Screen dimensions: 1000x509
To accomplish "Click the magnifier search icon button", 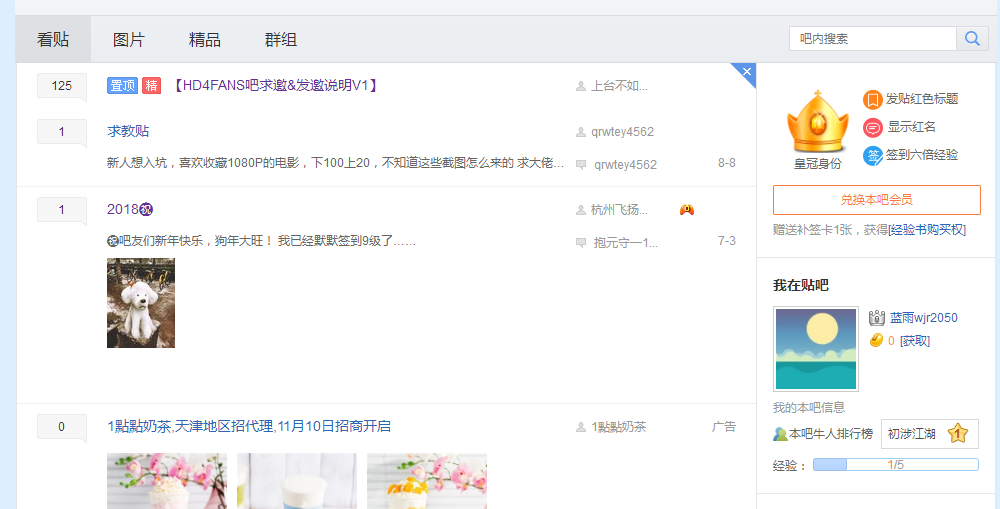I will tap(972, 39).
